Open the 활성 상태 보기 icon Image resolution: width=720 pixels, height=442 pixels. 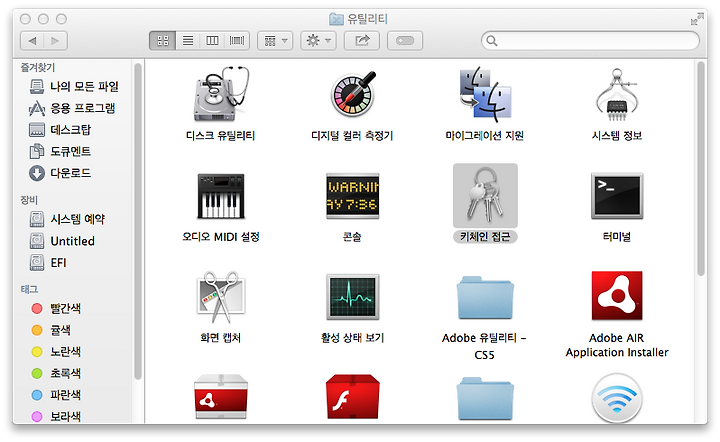352,297
